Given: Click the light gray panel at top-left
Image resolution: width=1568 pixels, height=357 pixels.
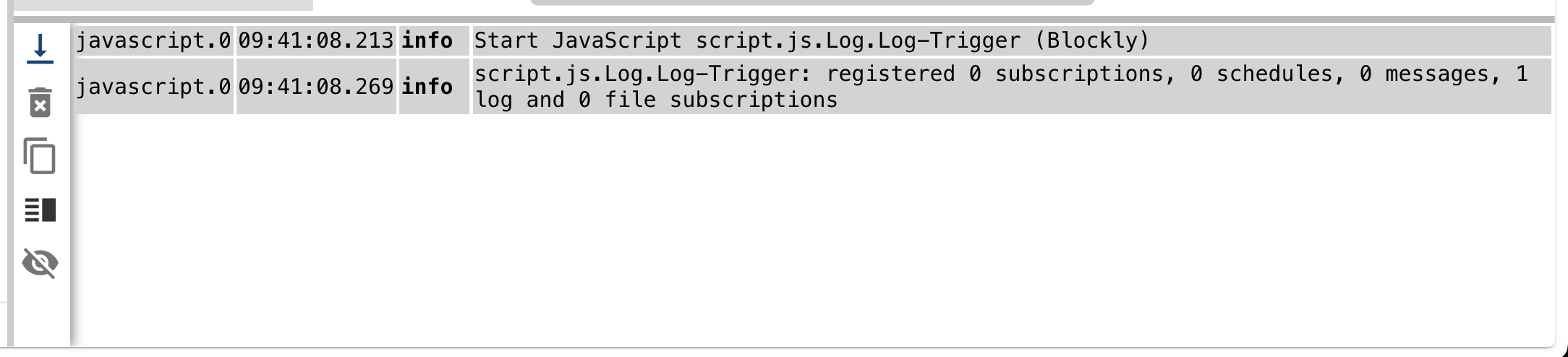Looking at the screenshot, I should point(163,4).
